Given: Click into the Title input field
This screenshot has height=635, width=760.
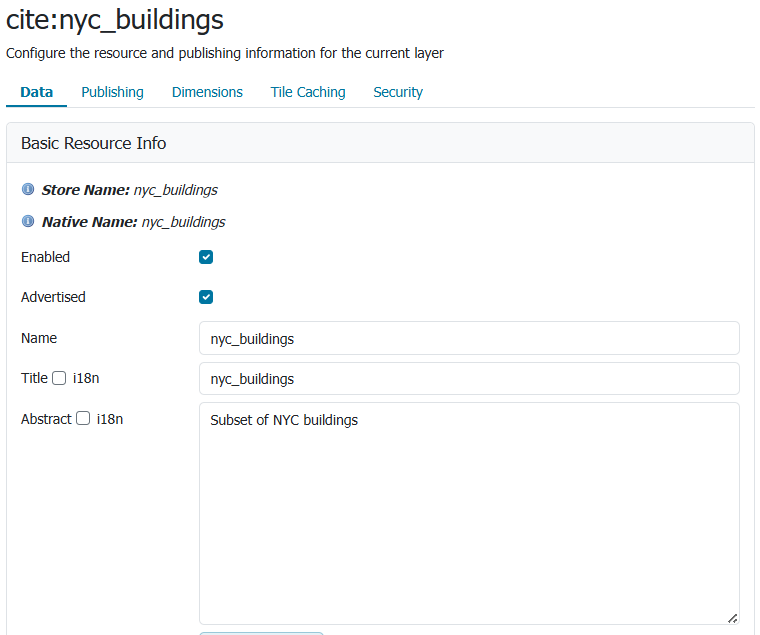Looking at the screenshot, I should point(469,378).
